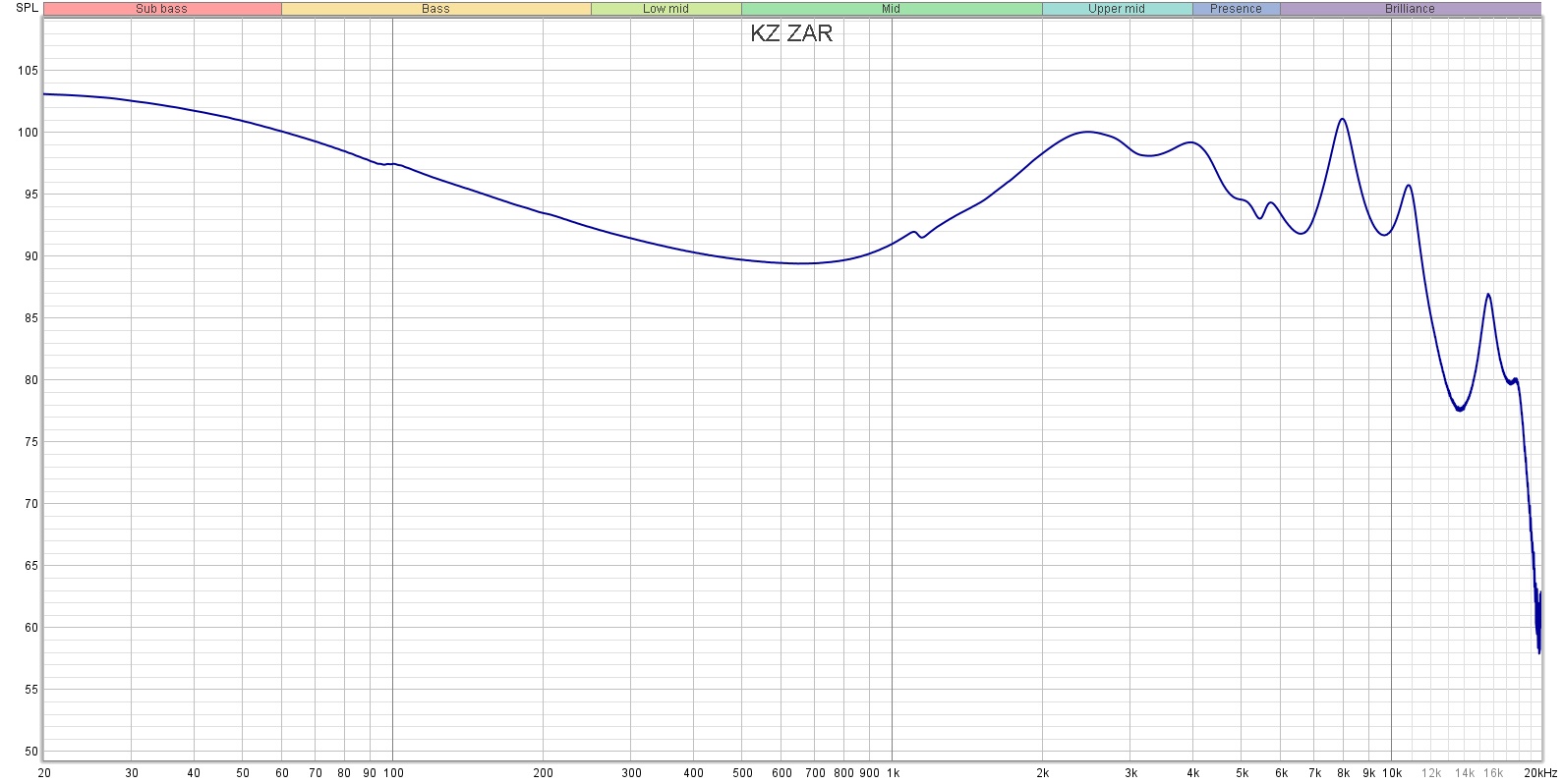Click the 65 value on SPL axis

tap(30, 566)
